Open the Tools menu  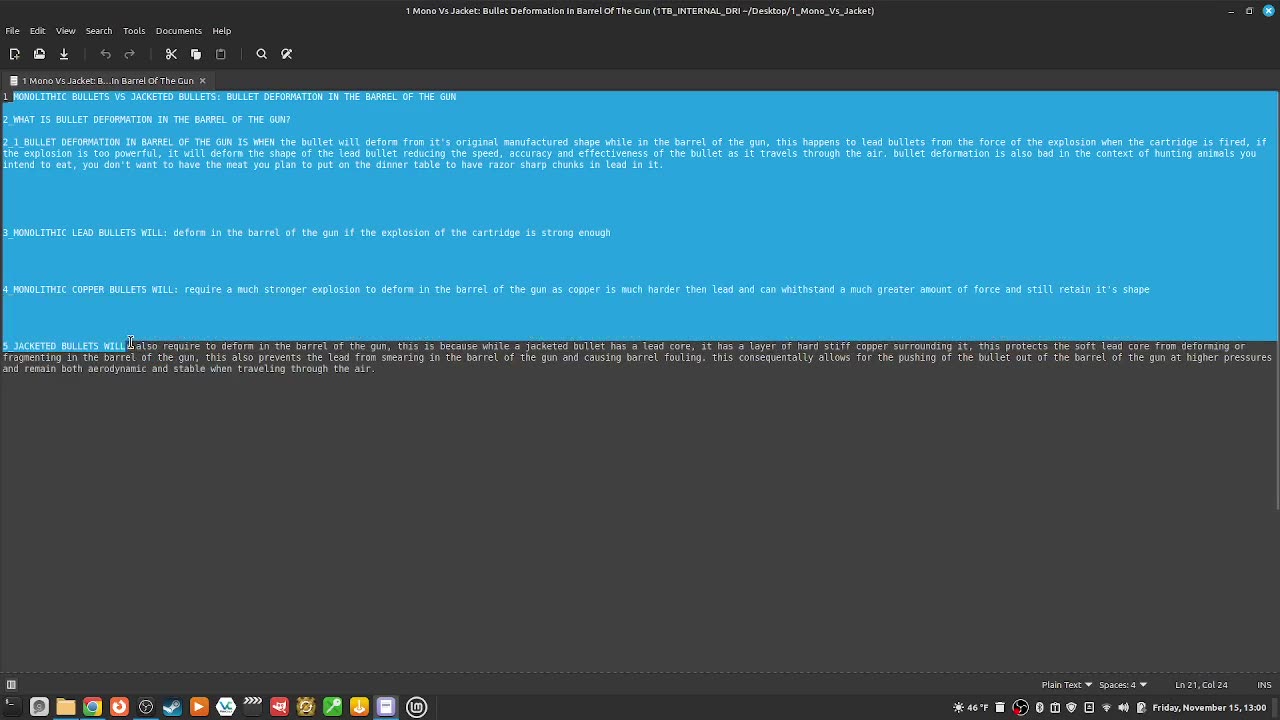134,31
